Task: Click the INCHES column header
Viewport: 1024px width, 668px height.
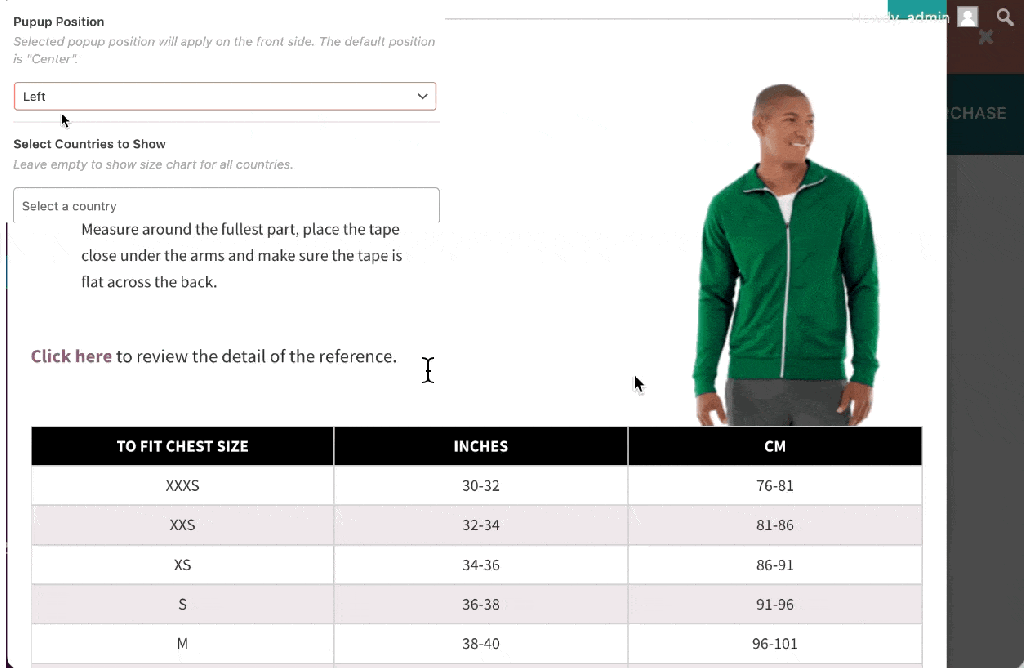Action: point(481,446)
